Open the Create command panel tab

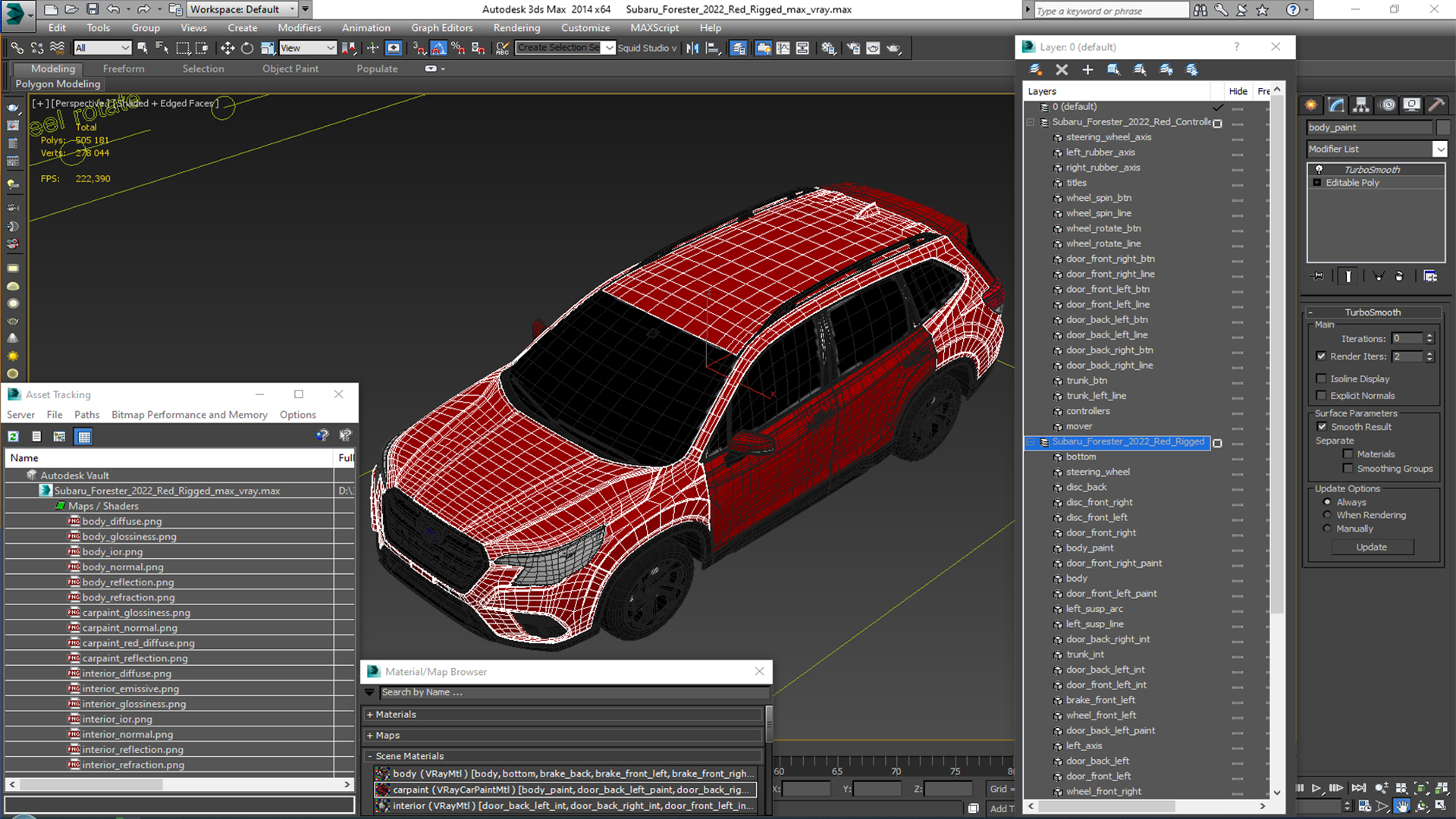coord(1311,105)
